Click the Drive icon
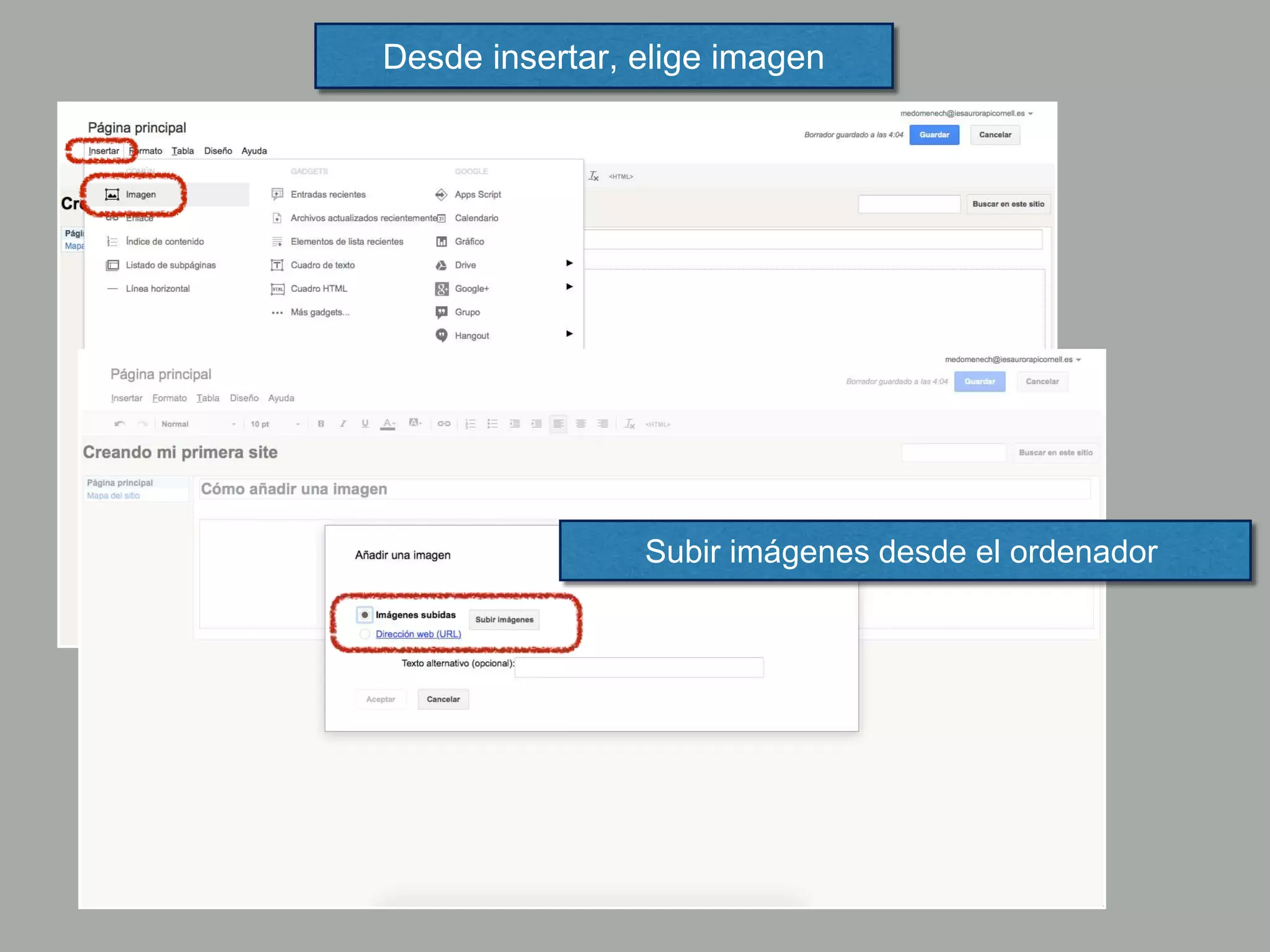The width and height of the screenshot is (1270, 952). coord(441,265)
